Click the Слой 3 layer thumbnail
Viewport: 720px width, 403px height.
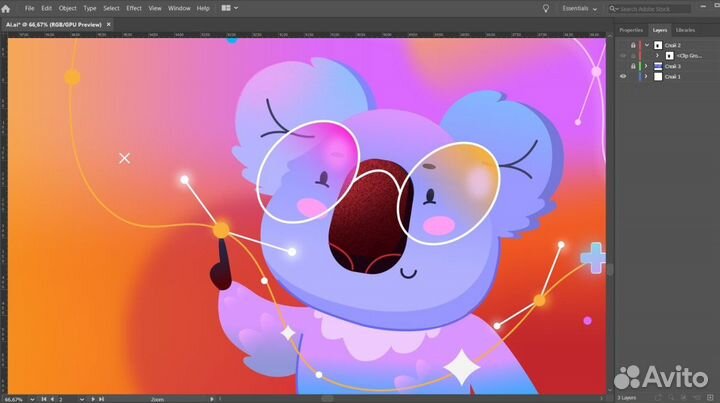tap(658, 66)
